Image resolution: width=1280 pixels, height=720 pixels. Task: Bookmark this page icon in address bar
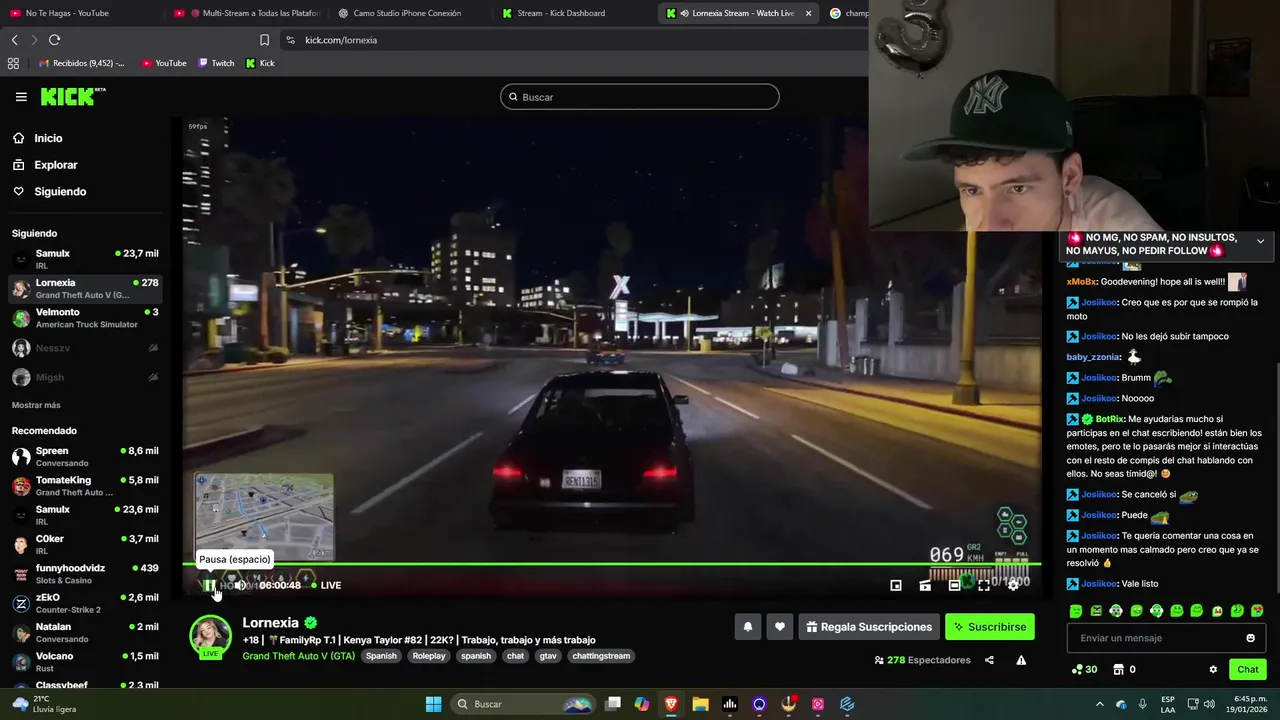point(264,40)
